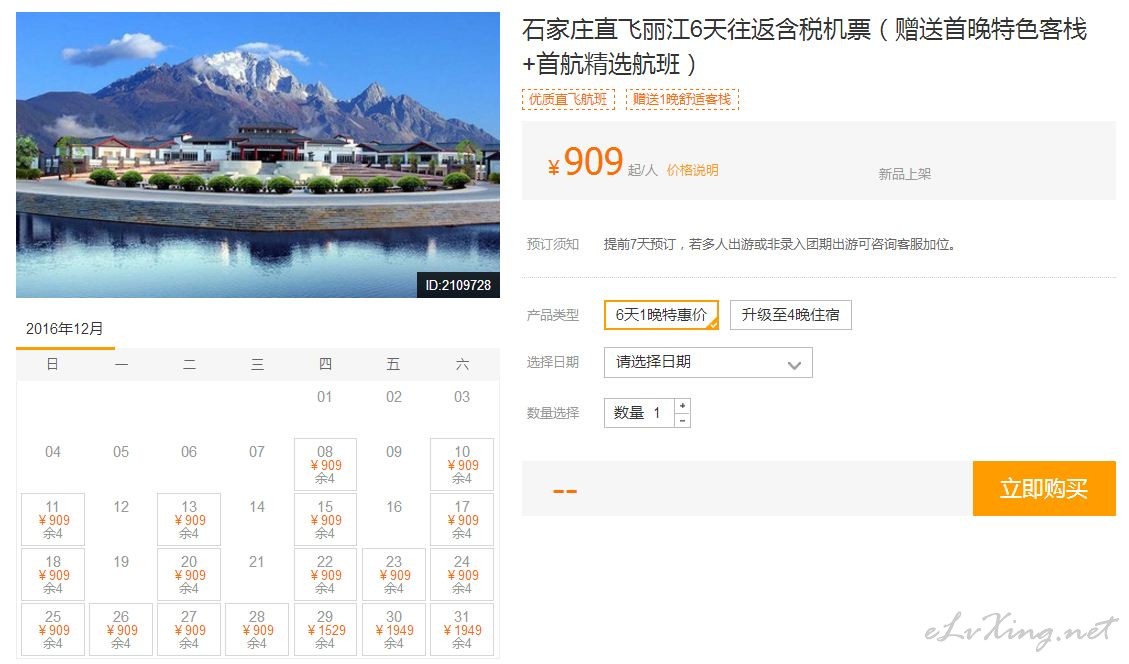Click the 优质直飞航班 tag
Screen dimensions: 1129x664
click(568, 99)
